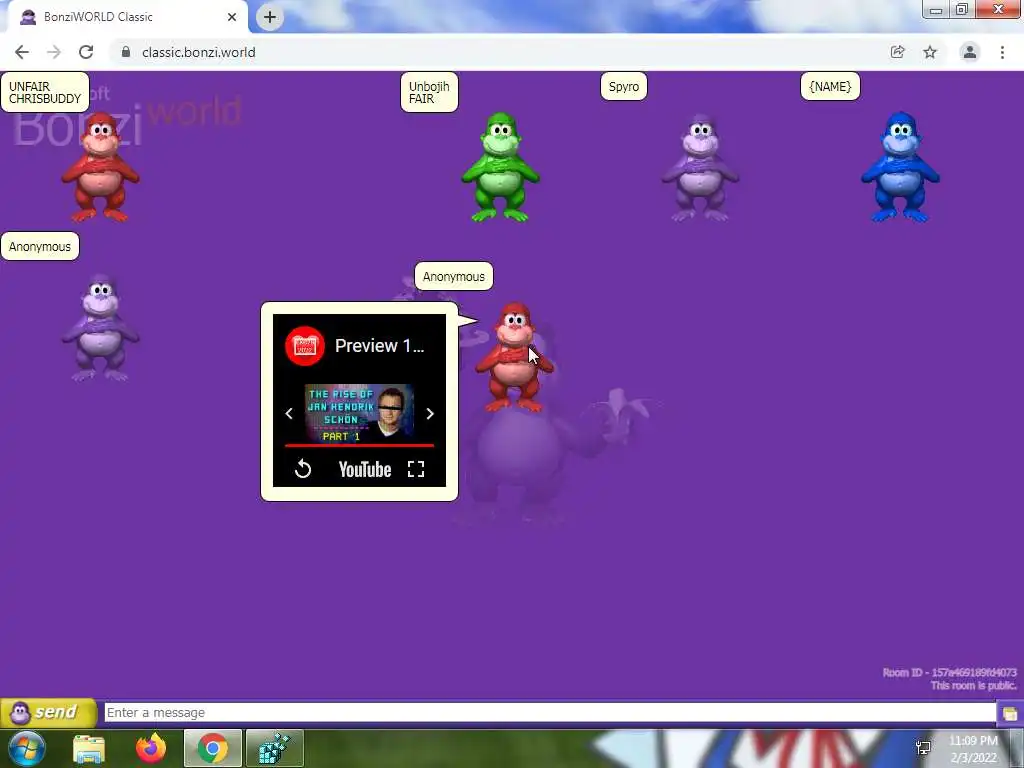
Task: Click the network tray icon
Action: point(923,748)
